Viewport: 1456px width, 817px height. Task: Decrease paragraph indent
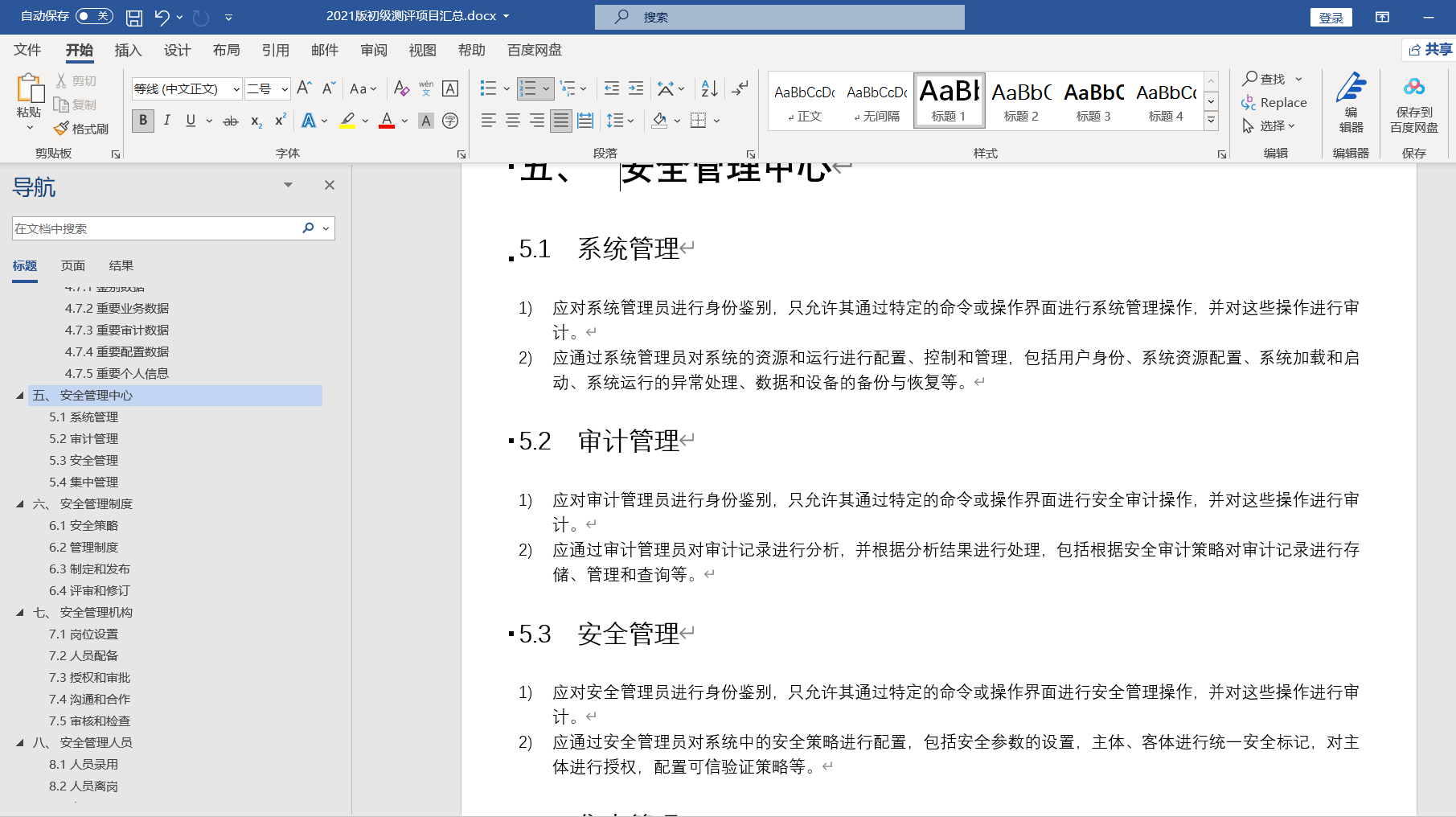coord(612,88)
